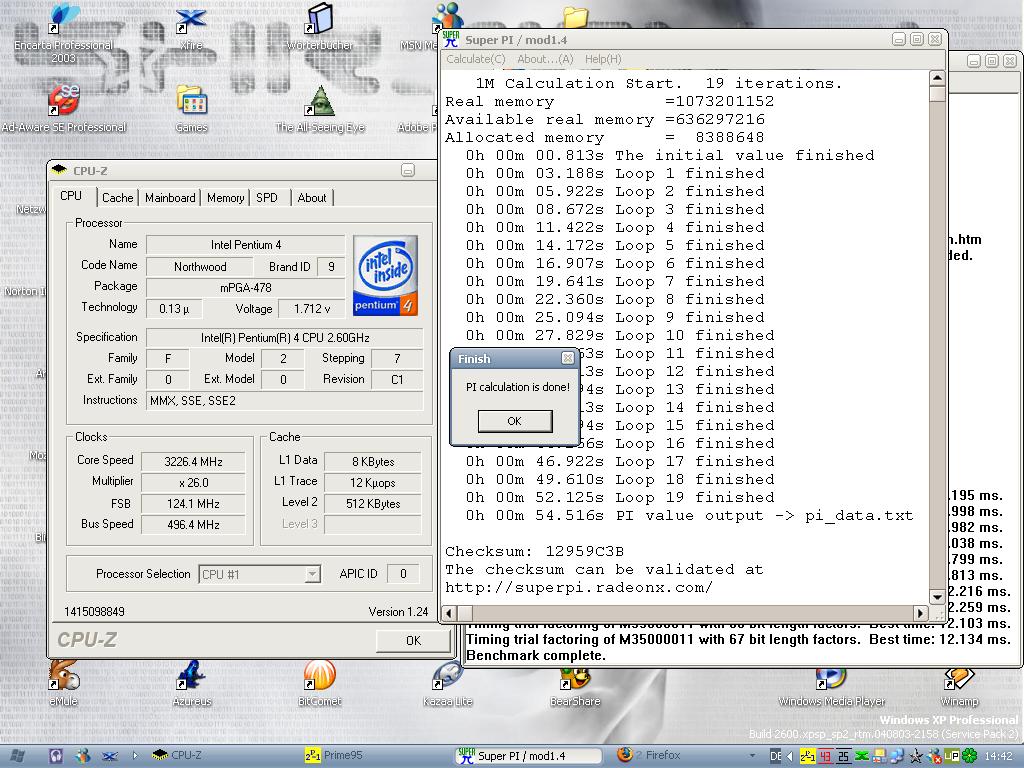The height and width of the screenshot is (768, 1024).
Task: Switch to the Mainboard tab in CPU-Z
Action: pos(170,198)
